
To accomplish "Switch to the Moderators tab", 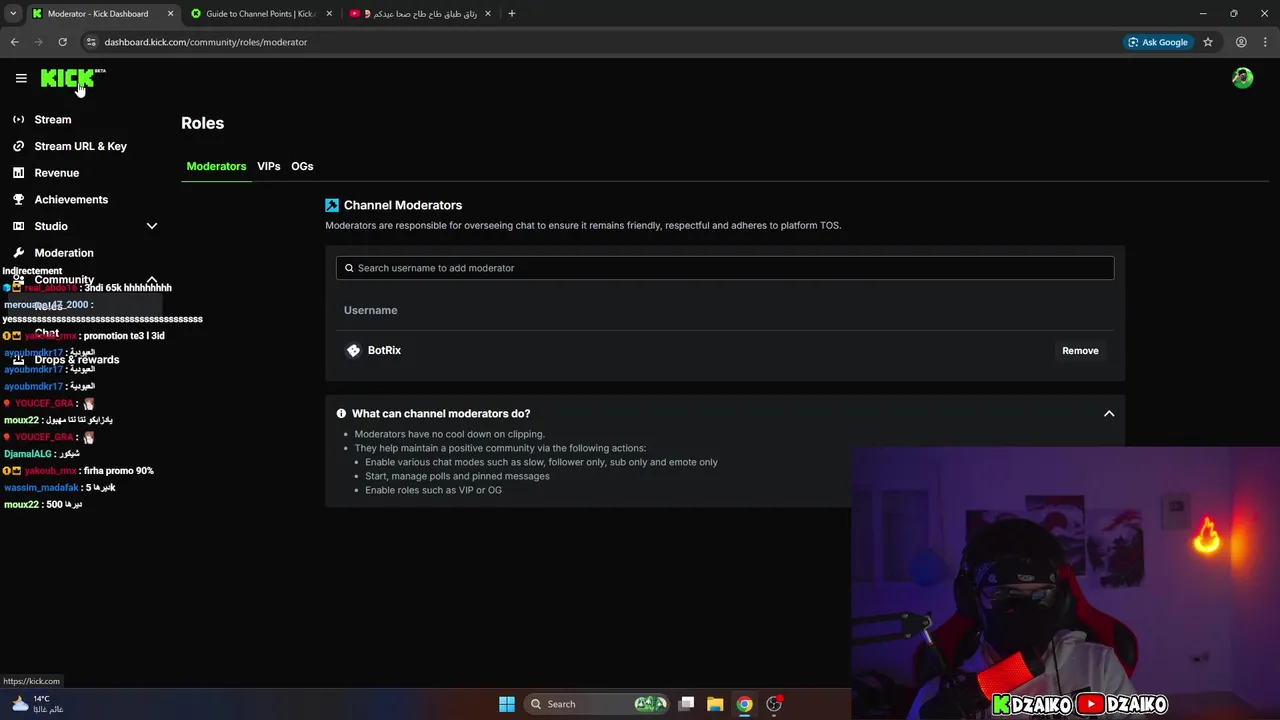I will pos(216,166).
